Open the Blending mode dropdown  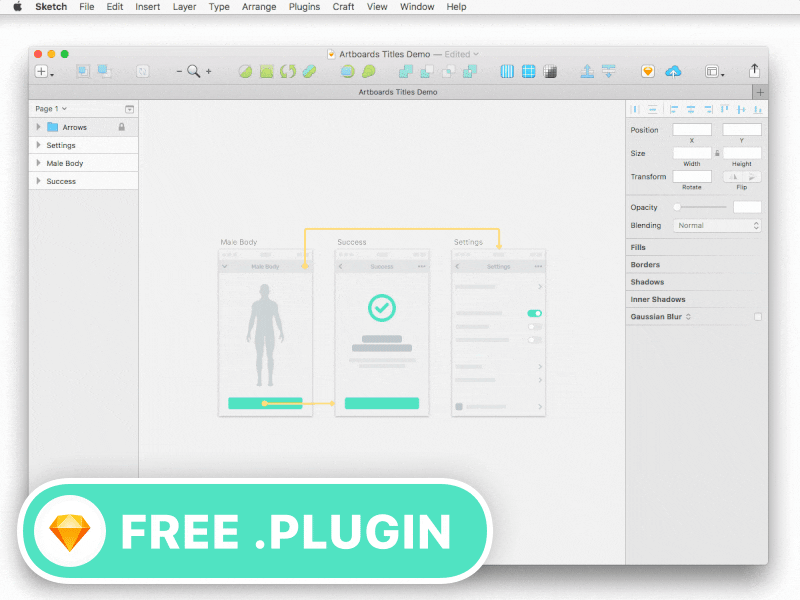click(717, 225)
